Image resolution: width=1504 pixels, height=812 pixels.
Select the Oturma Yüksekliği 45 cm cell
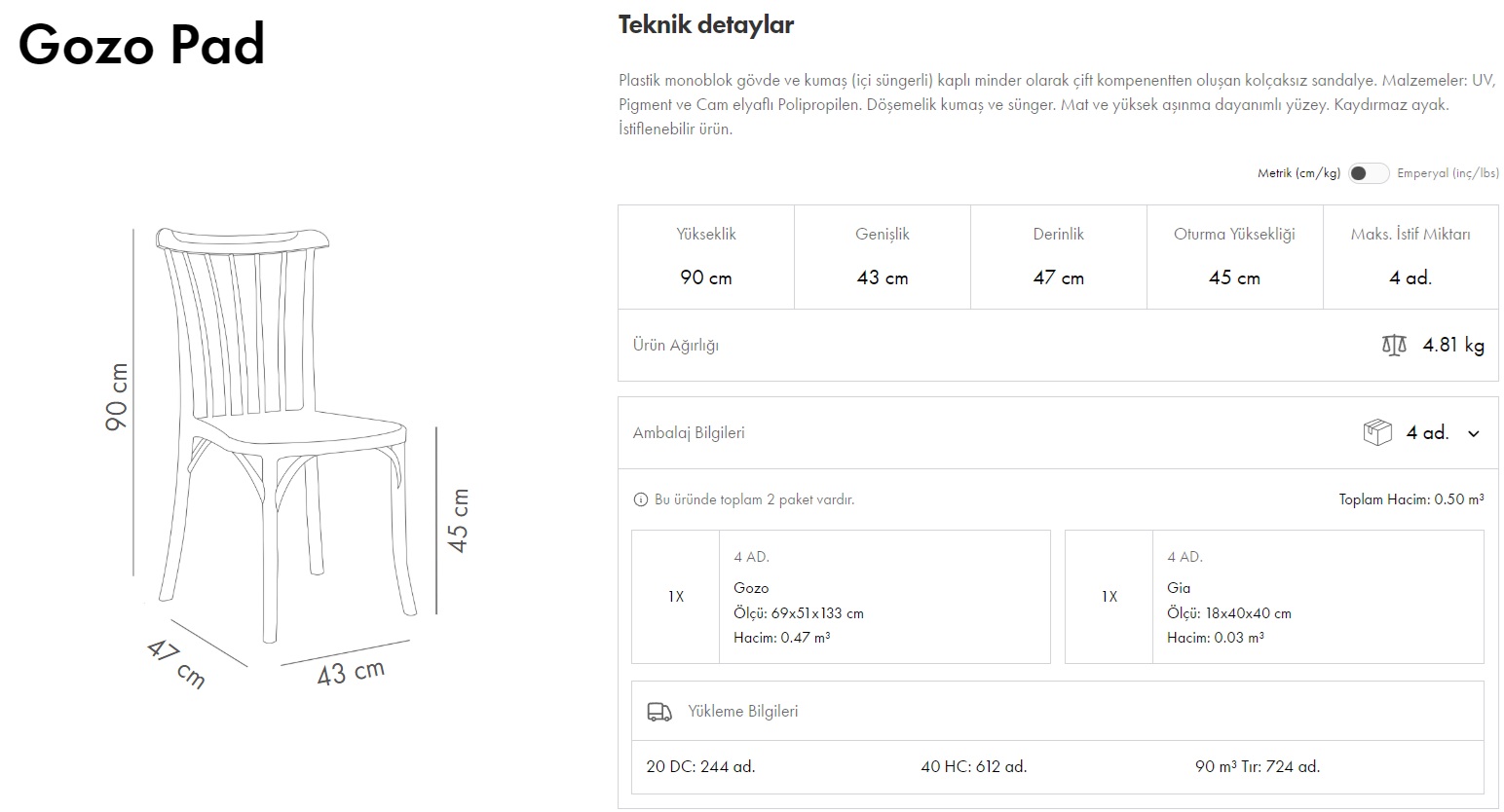[x=1234, y=257]
